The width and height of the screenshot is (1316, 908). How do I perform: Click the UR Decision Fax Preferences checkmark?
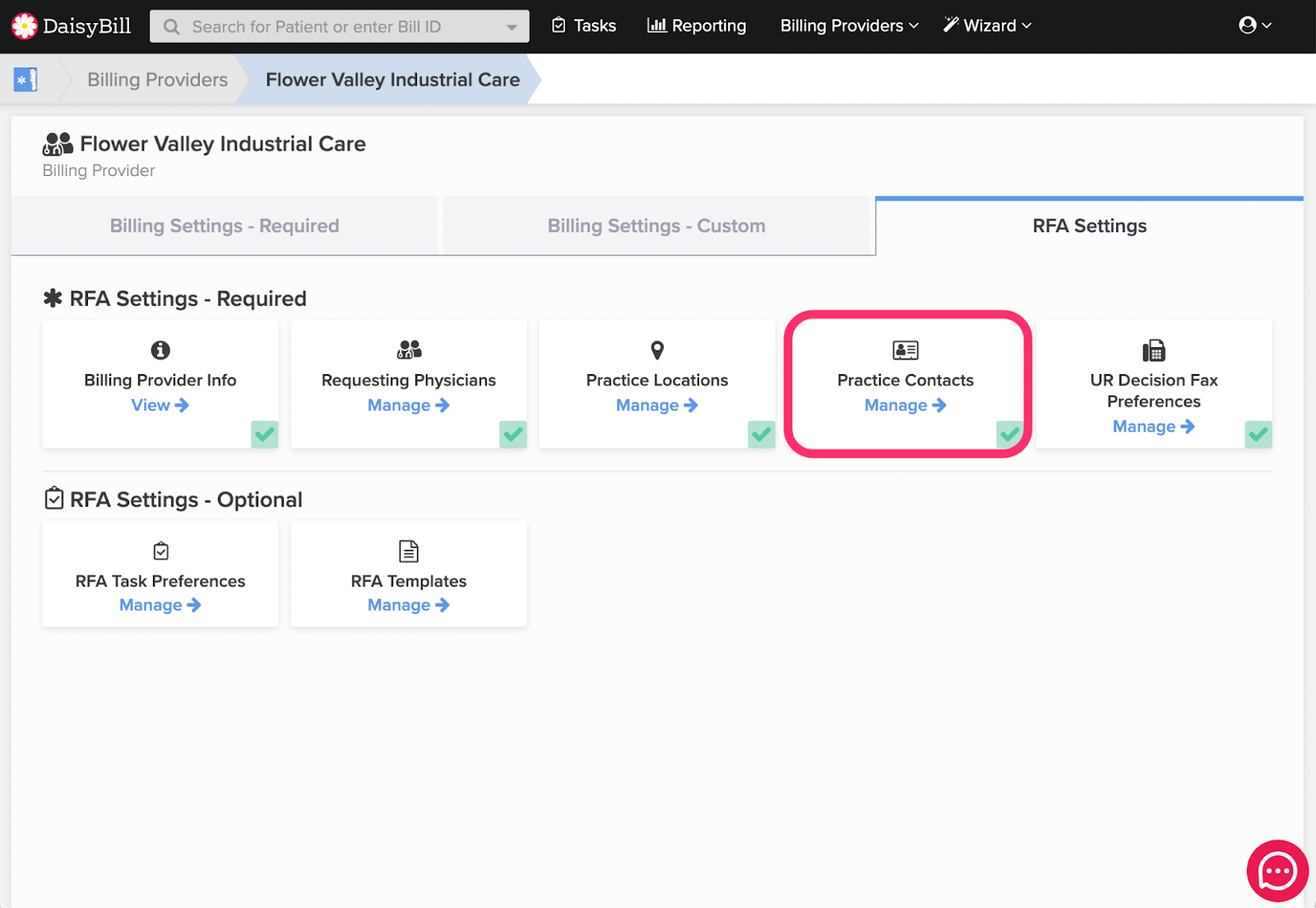1258,433
